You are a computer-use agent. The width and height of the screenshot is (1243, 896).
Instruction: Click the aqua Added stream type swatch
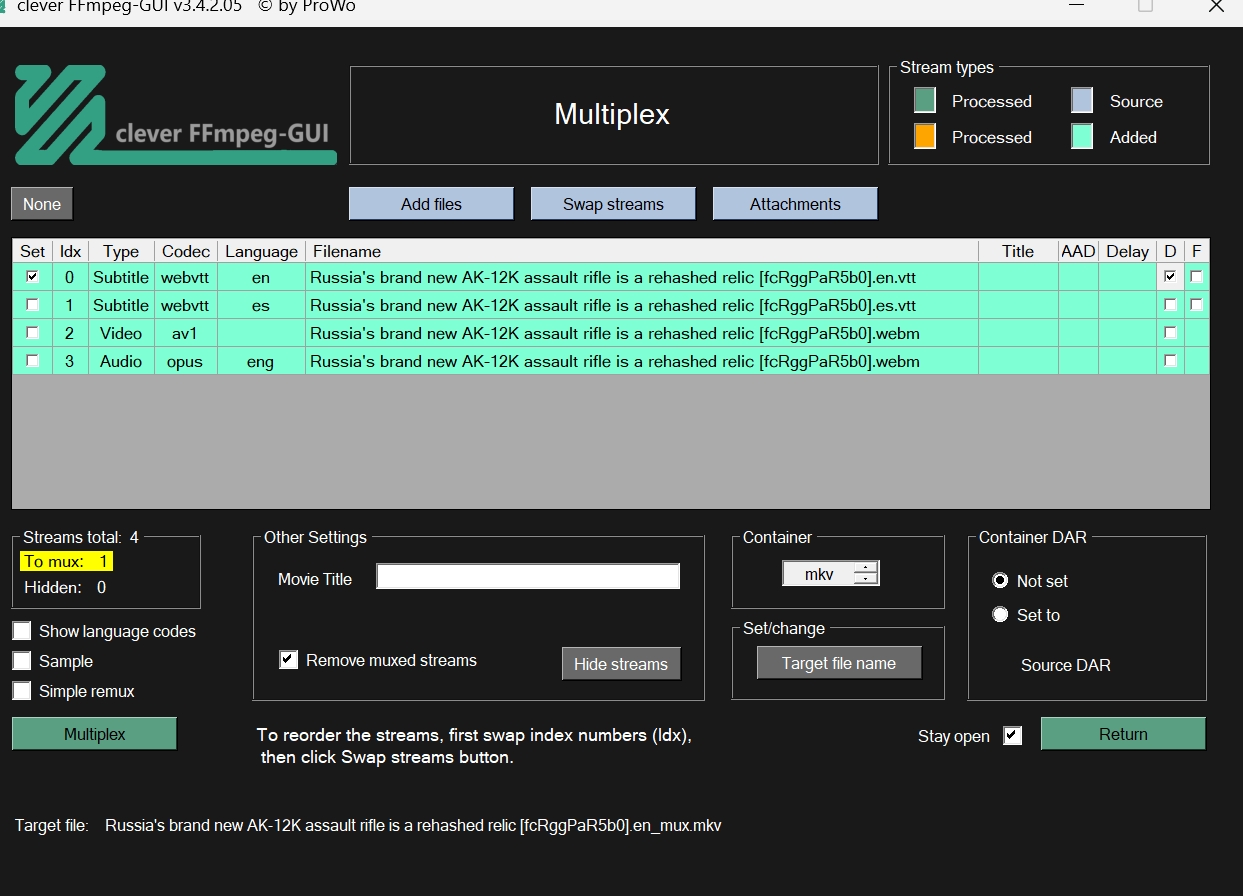tap(1082, 136)
